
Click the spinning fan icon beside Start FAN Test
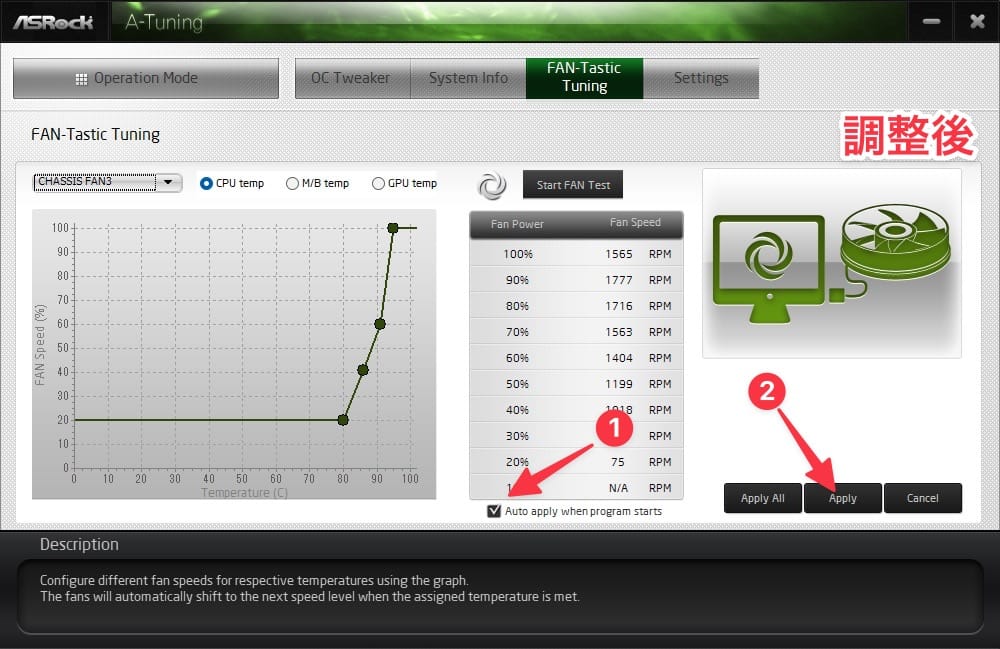[492, 186]
